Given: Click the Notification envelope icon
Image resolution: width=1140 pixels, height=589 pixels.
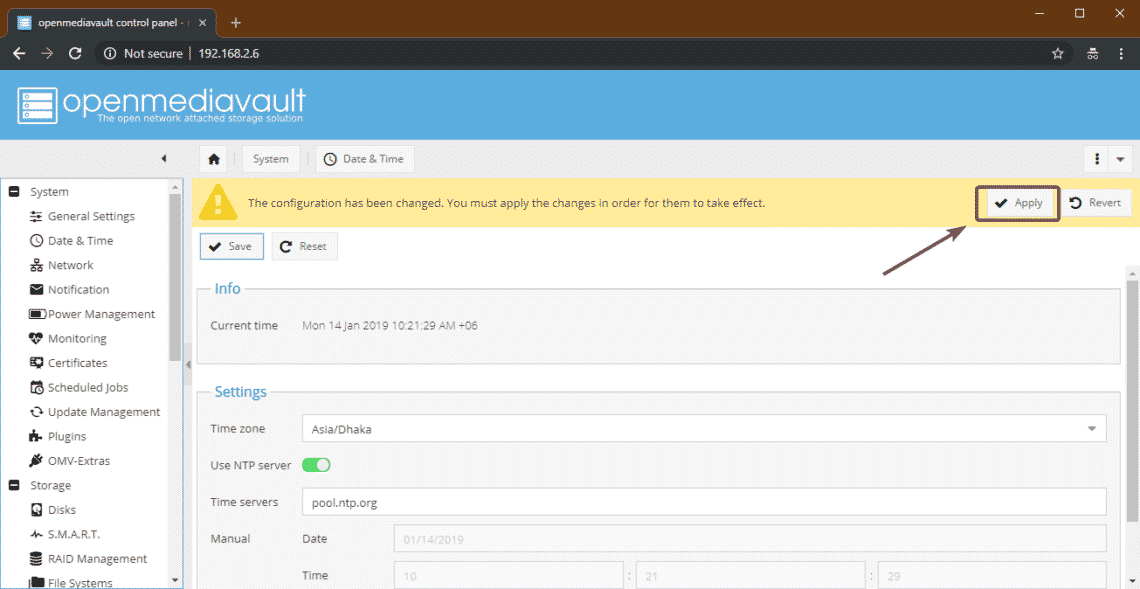Looking at the screenshot, I should click(x=36, y=289).
